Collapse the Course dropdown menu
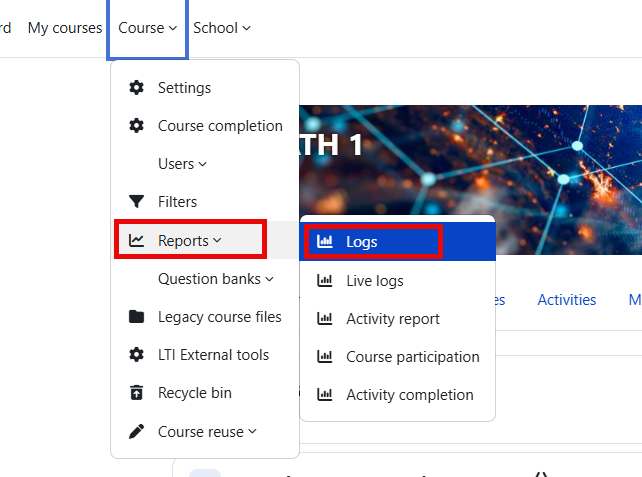This screenshot has width=642, height=477. 147,28
